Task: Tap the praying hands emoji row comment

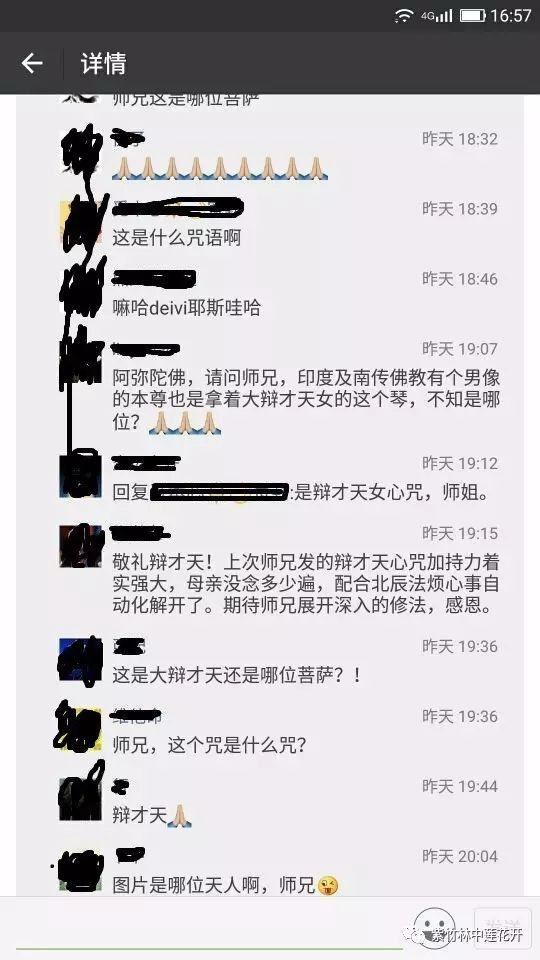Action: 220,168
